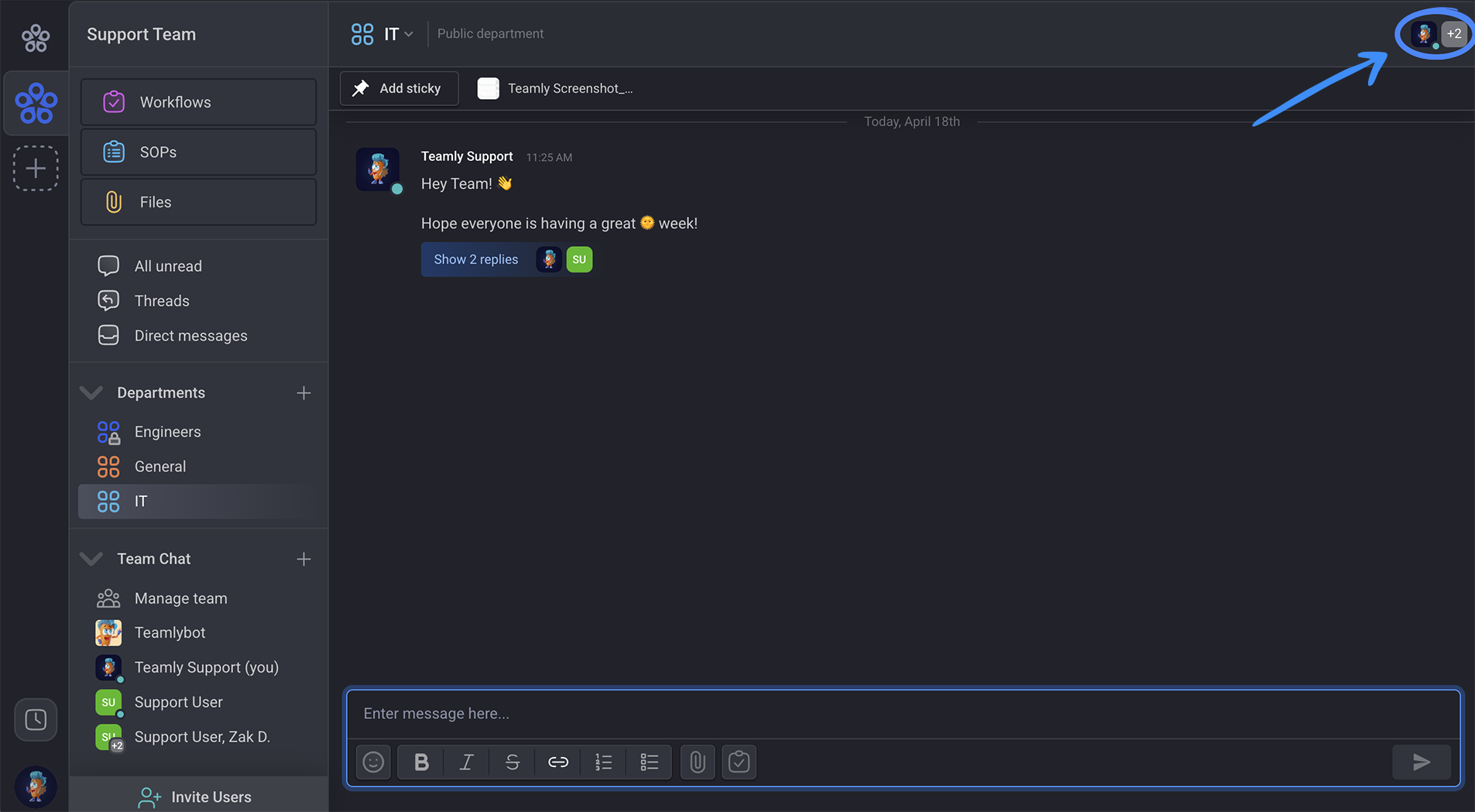Select the IT department in sidebar
Image resolution: width=1475 pixels, height=812 pixels.
click(x=198, y=502)
